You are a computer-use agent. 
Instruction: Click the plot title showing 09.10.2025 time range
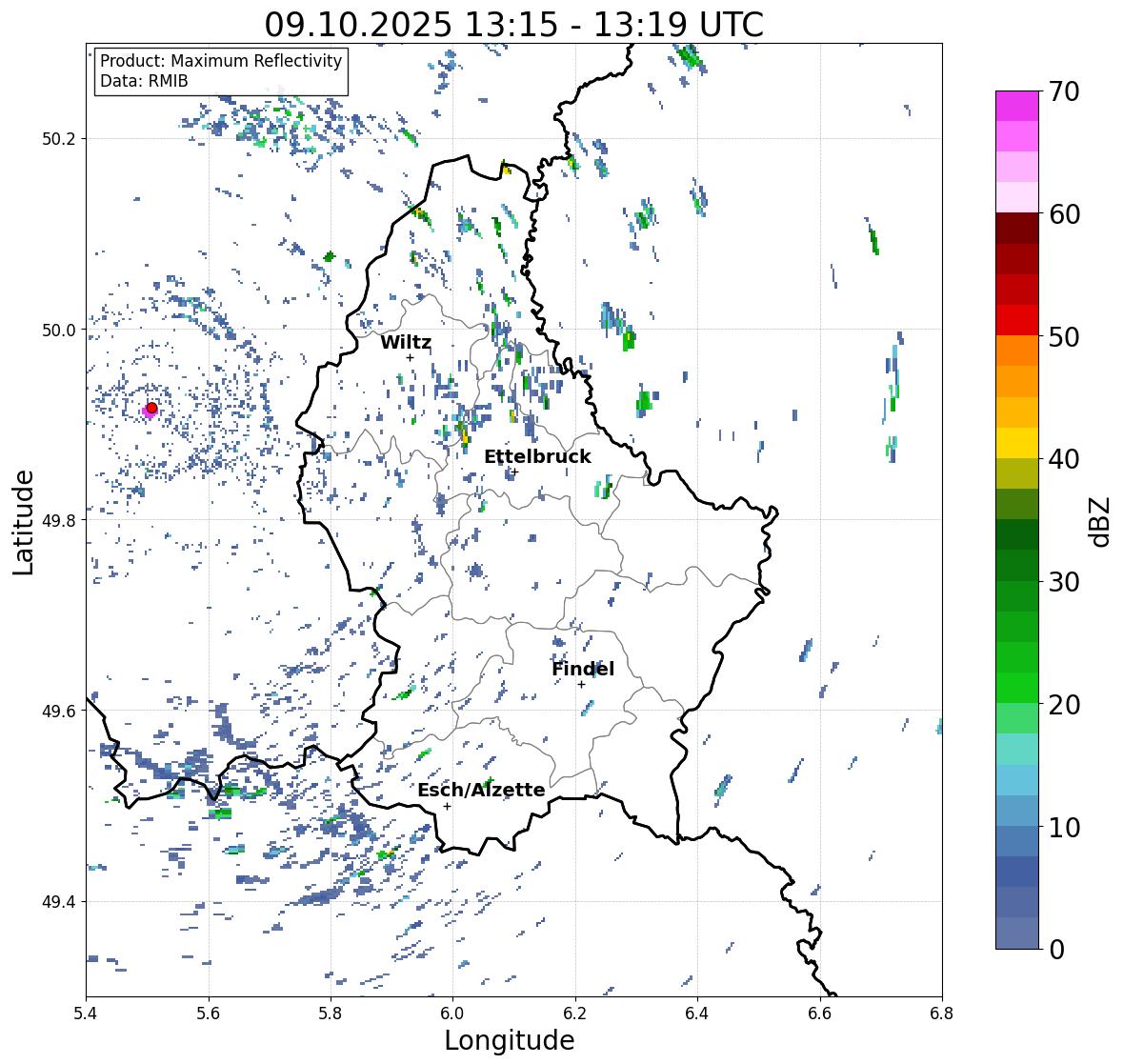pyautogui.click(x=514, y=25)
